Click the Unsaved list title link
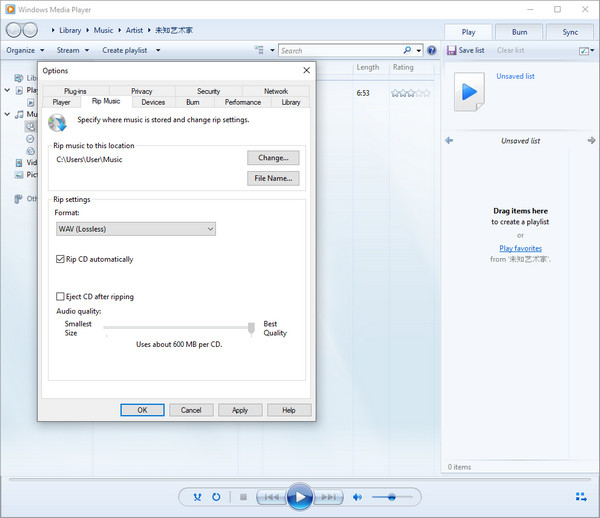 coord(515,76)
